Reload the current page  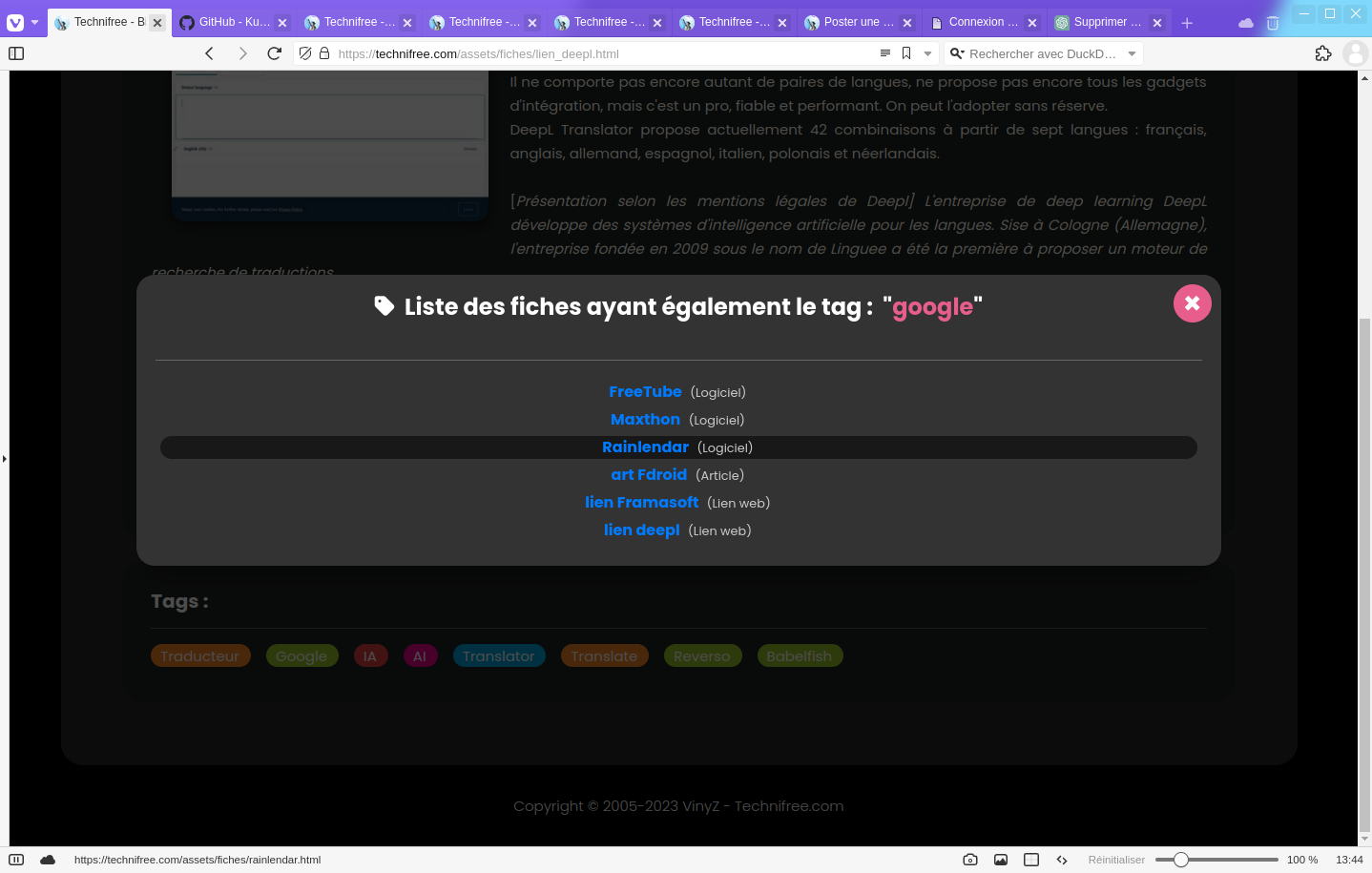275,53
